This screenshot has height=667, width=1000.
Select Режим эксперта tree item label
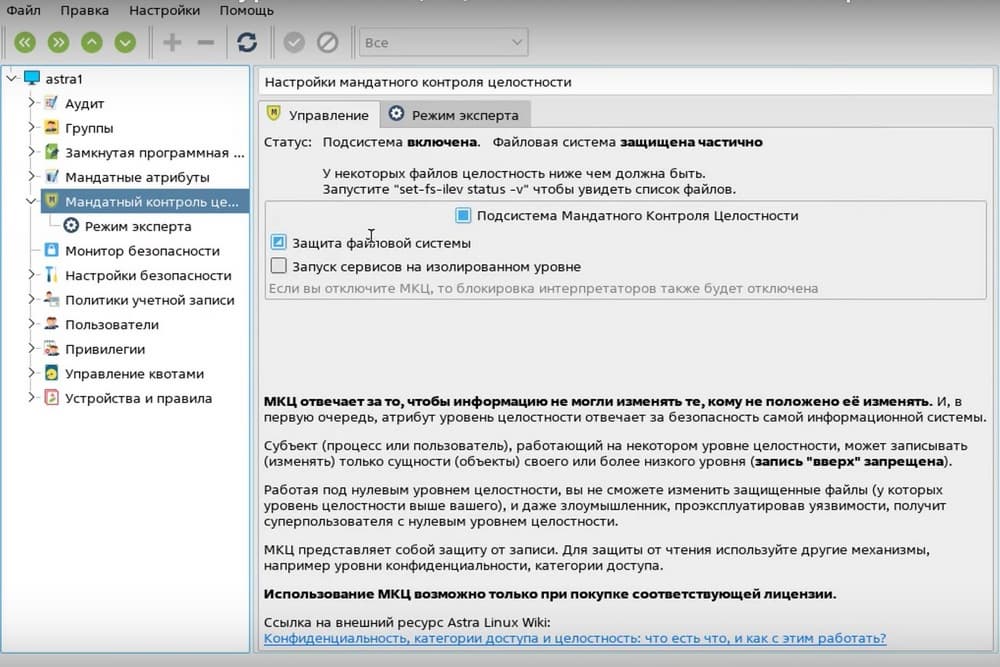tap(138, 226)
